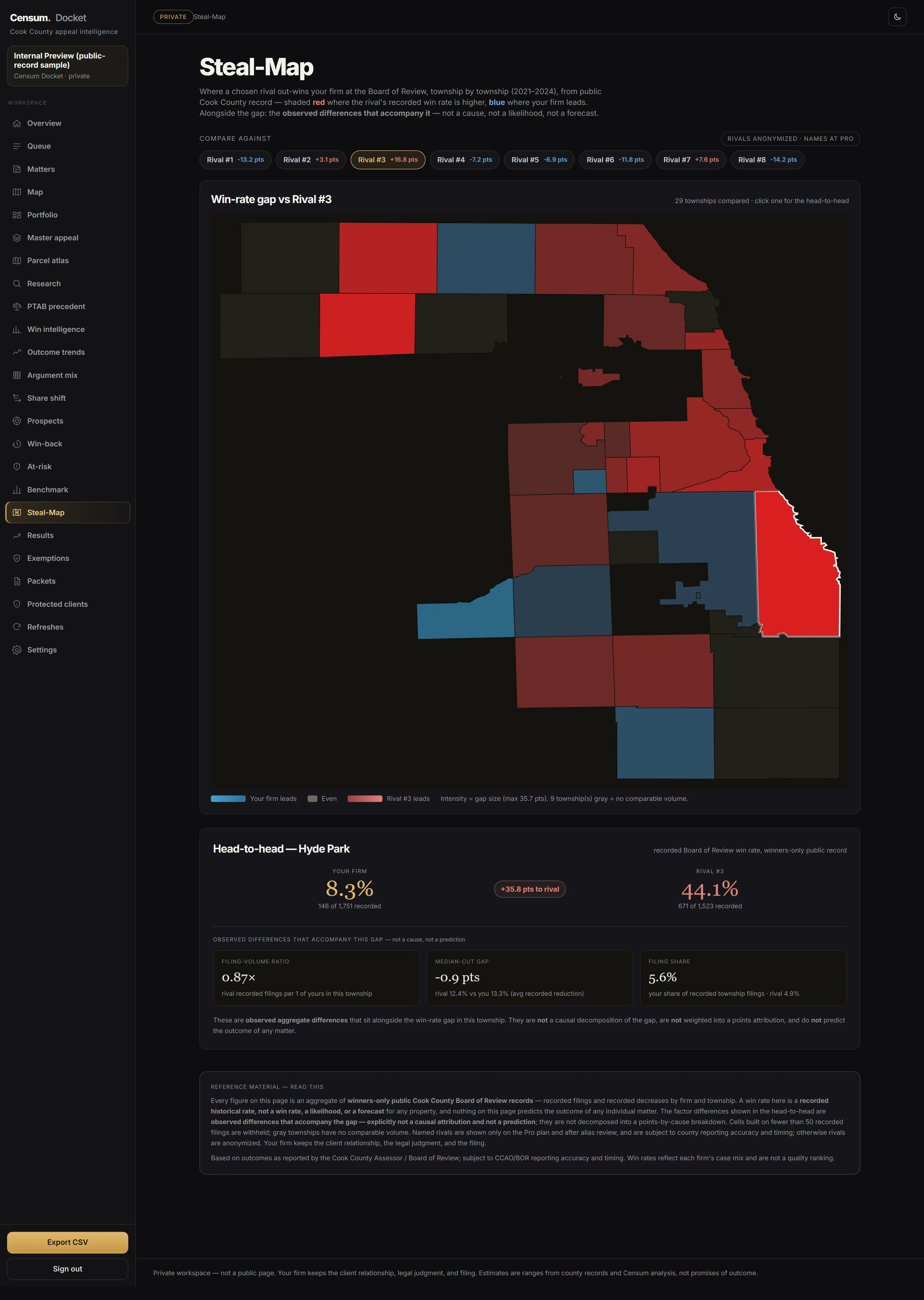Click the Map icon in sidebar
Image resolution: width=924 pixels, height=1300 pixels.
click(x=17, y=192)
